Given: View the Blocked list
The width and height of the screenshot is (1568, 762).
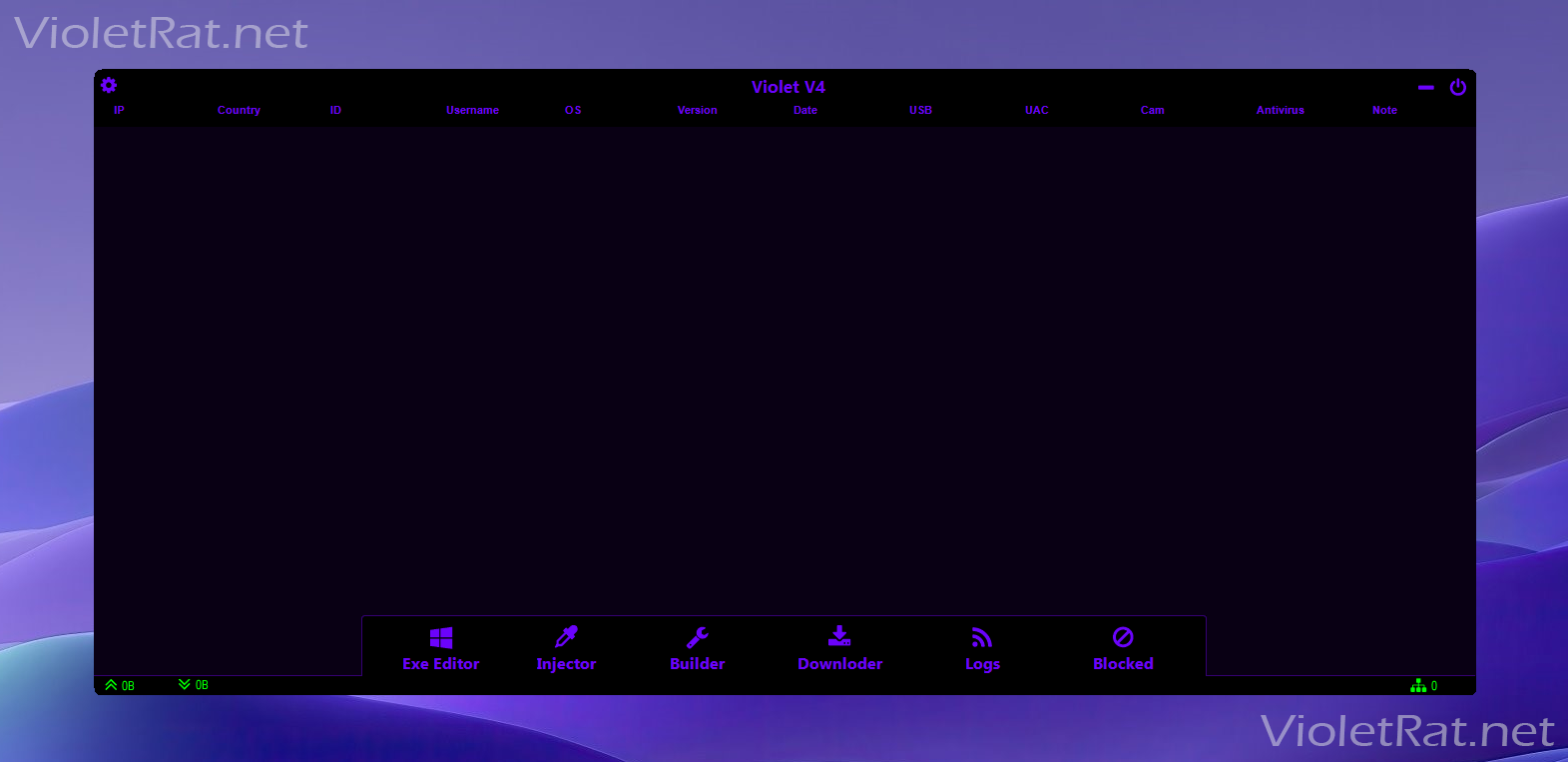Looking at the screenshot, I should pyautogui.click(x=1123, y=649).
